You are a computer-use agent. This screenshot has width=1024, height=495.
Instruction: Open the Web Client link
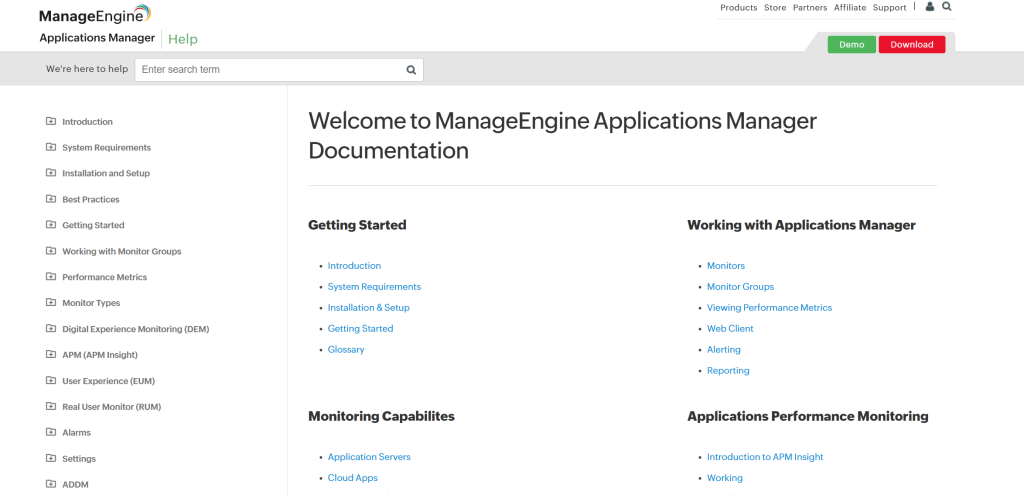[730, 328]
